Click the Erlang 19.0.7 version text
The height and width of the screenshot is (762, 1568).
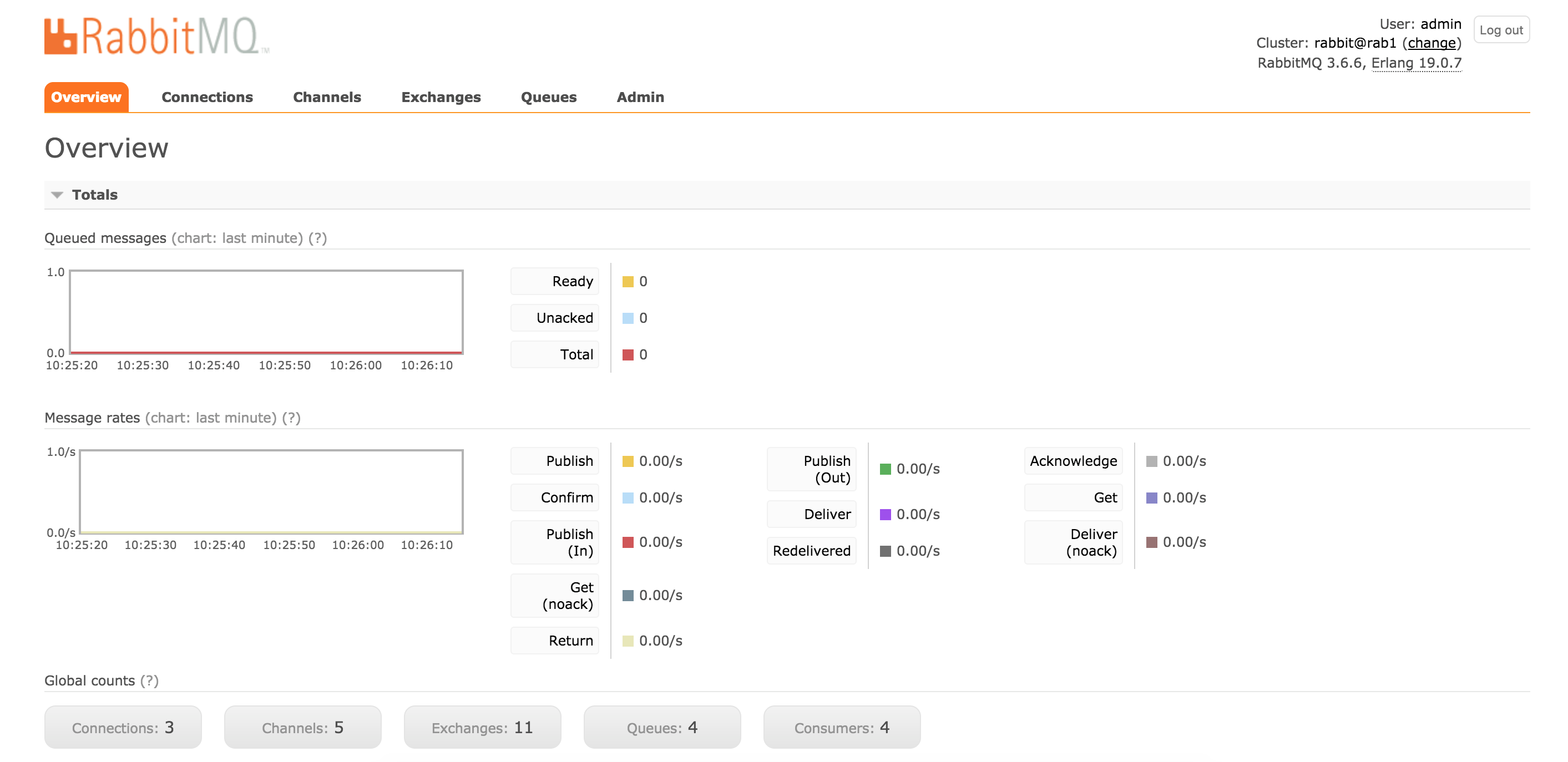1416,63
